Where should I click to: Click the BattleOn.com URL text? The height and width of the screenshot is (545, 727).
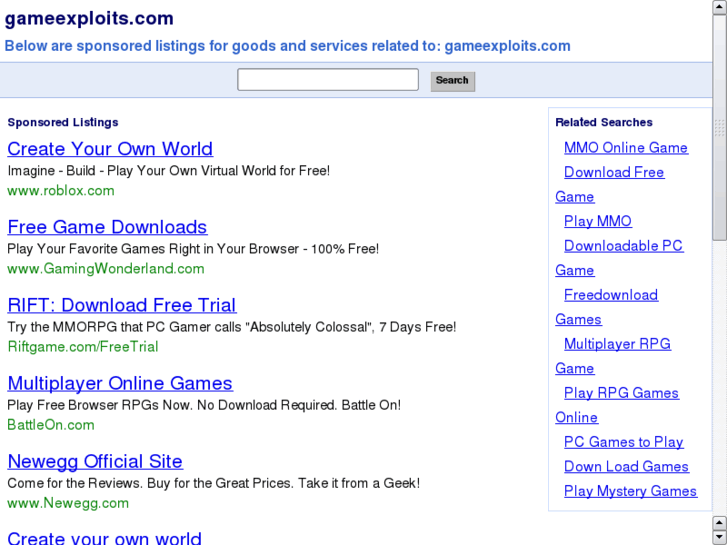[x=51, y=425]
